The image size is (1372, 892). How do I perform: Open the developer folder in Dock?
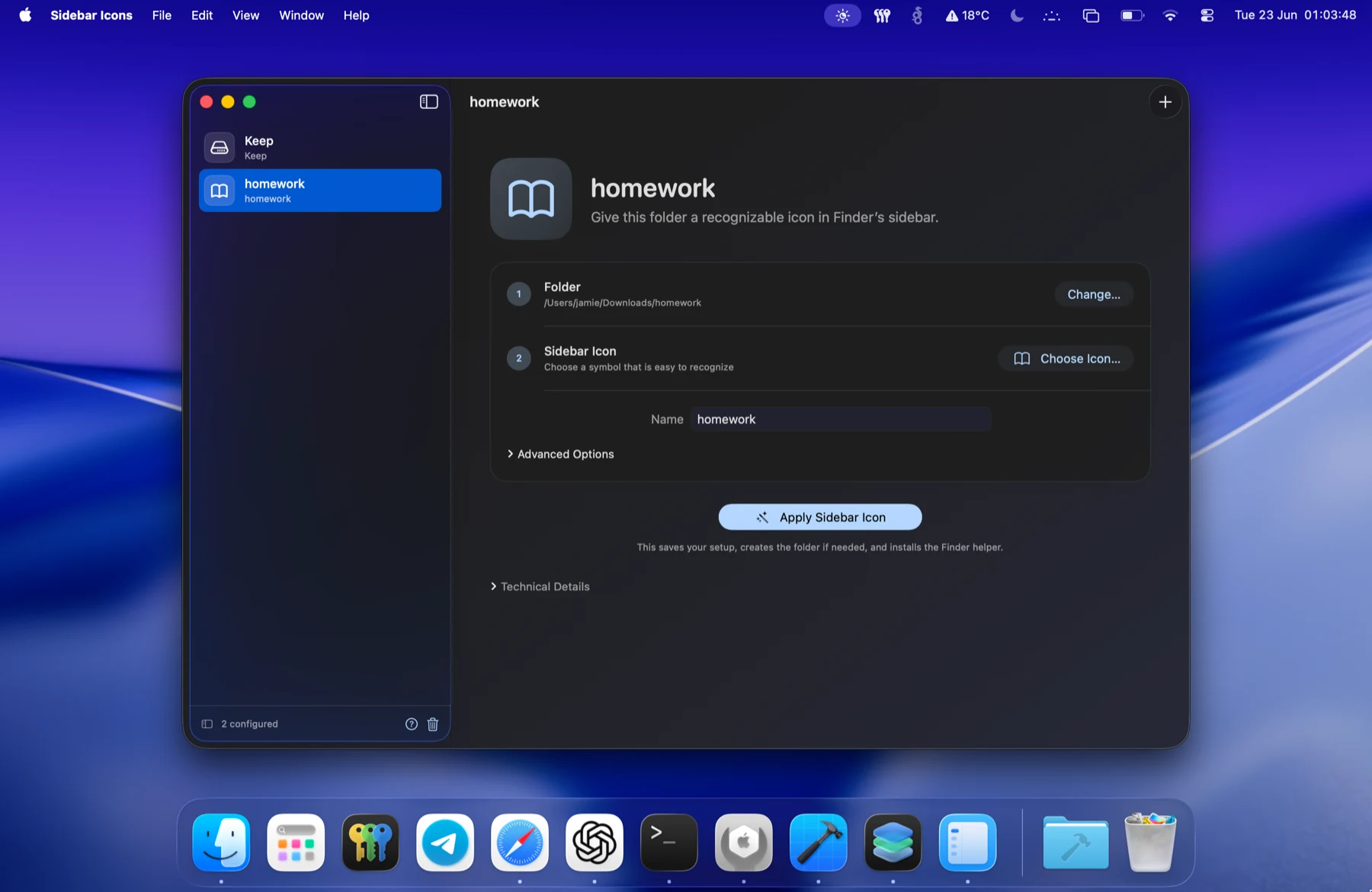point(1075,842)
